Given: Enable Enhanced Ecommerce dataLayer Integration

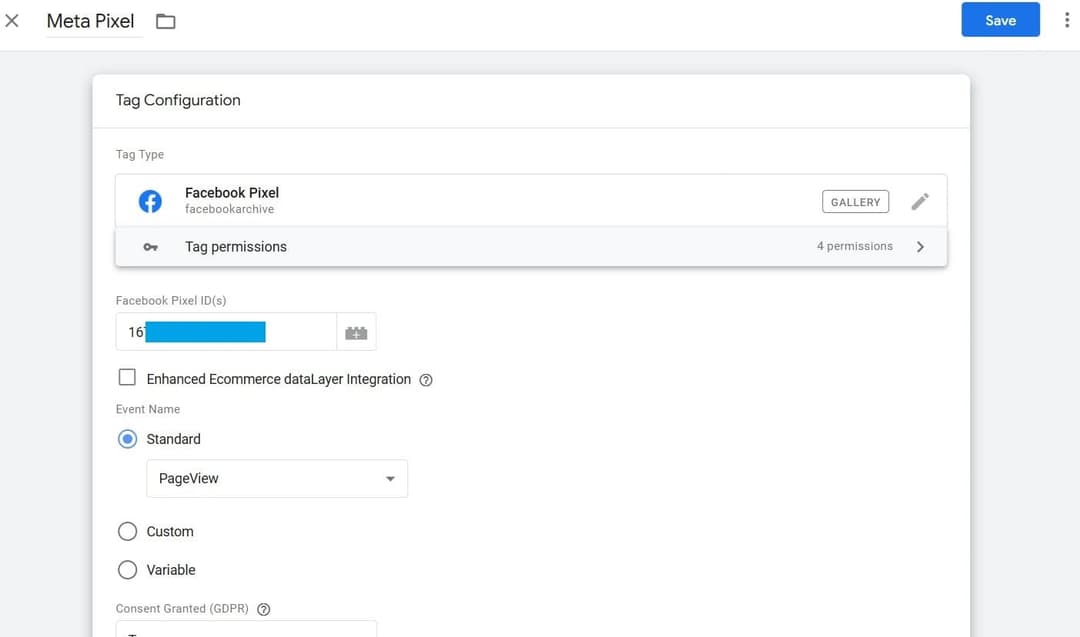Looking at the screenshot, I should pos(127,377).
